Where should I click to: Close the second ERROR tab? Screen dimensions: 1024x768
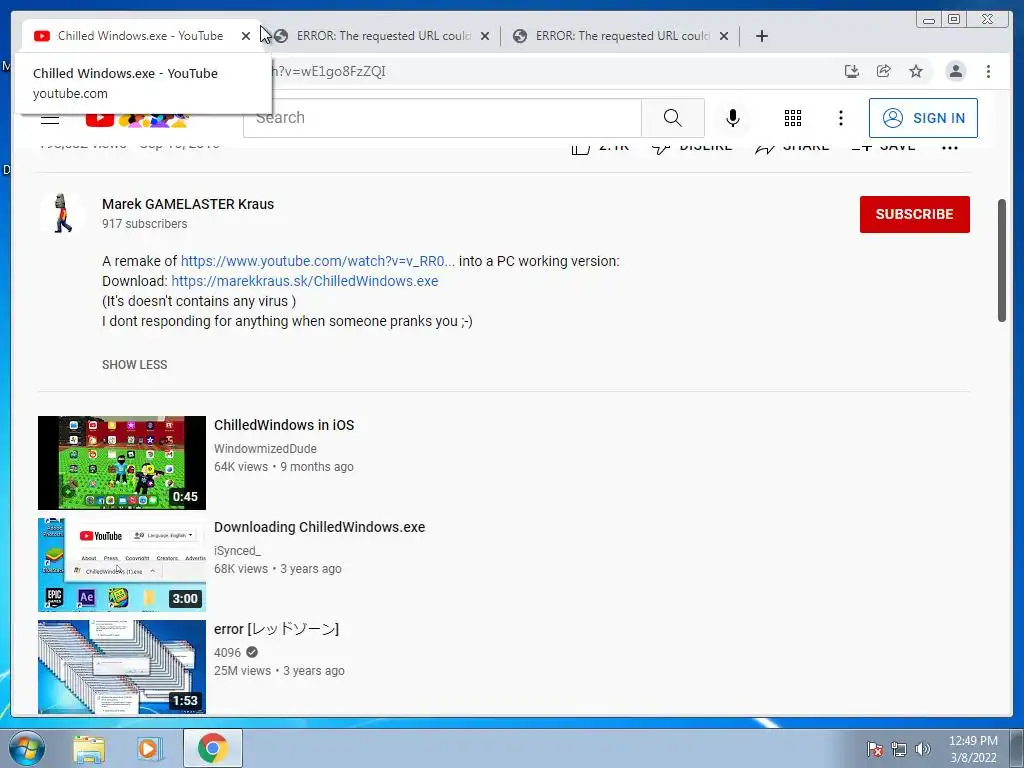724,36
